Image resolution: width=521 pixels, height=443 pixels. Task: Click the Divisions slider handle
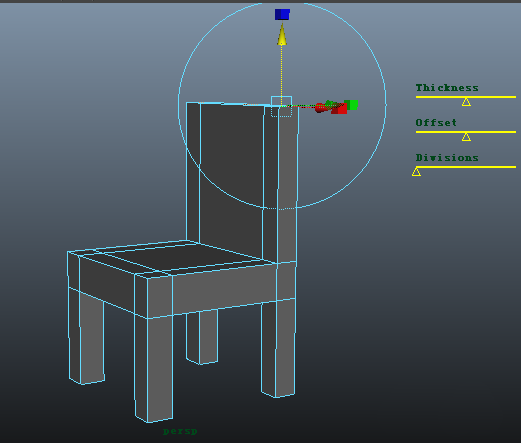coord(416,172)
